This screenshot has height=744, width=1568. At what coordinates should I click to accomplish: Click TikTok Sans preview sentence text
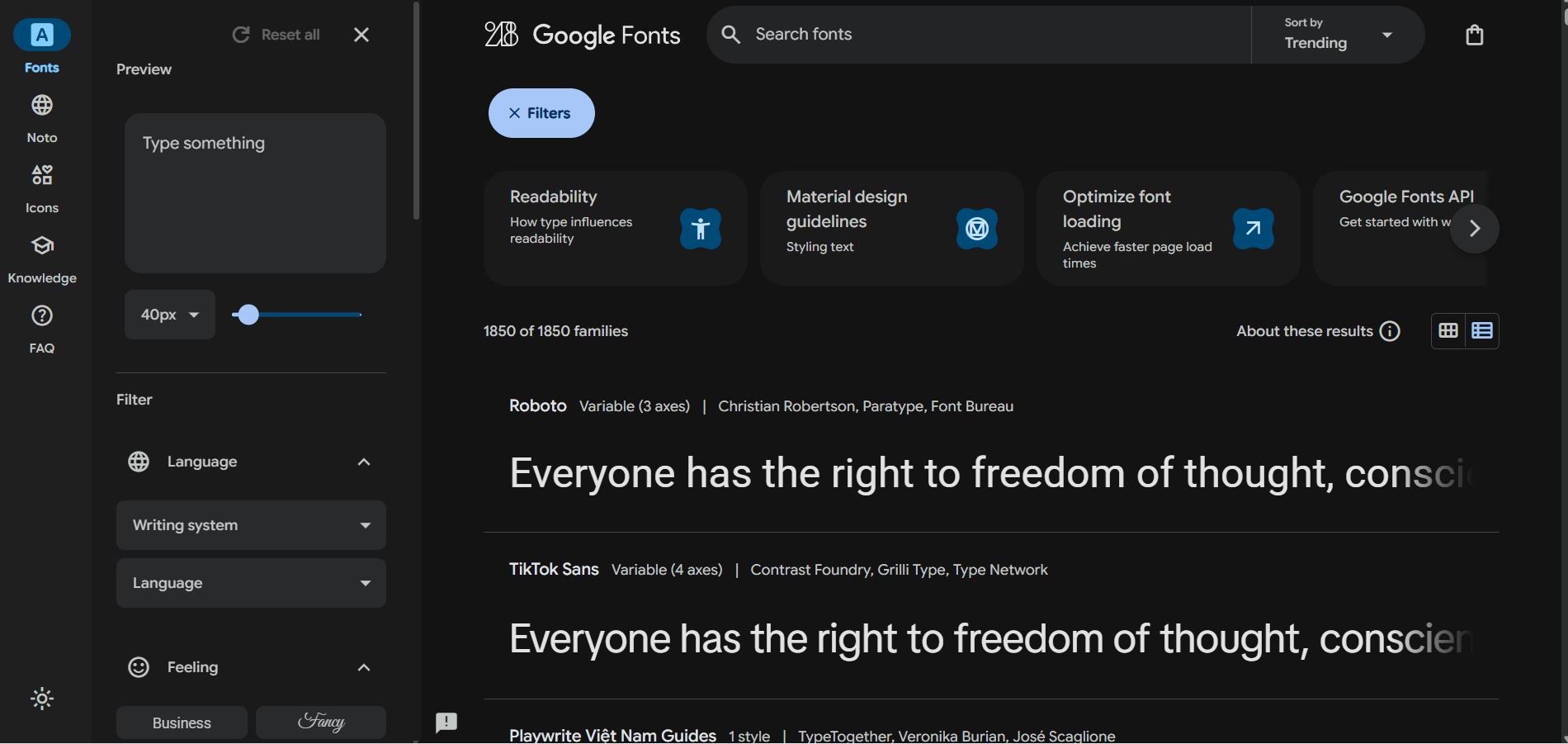pos(990,638)
